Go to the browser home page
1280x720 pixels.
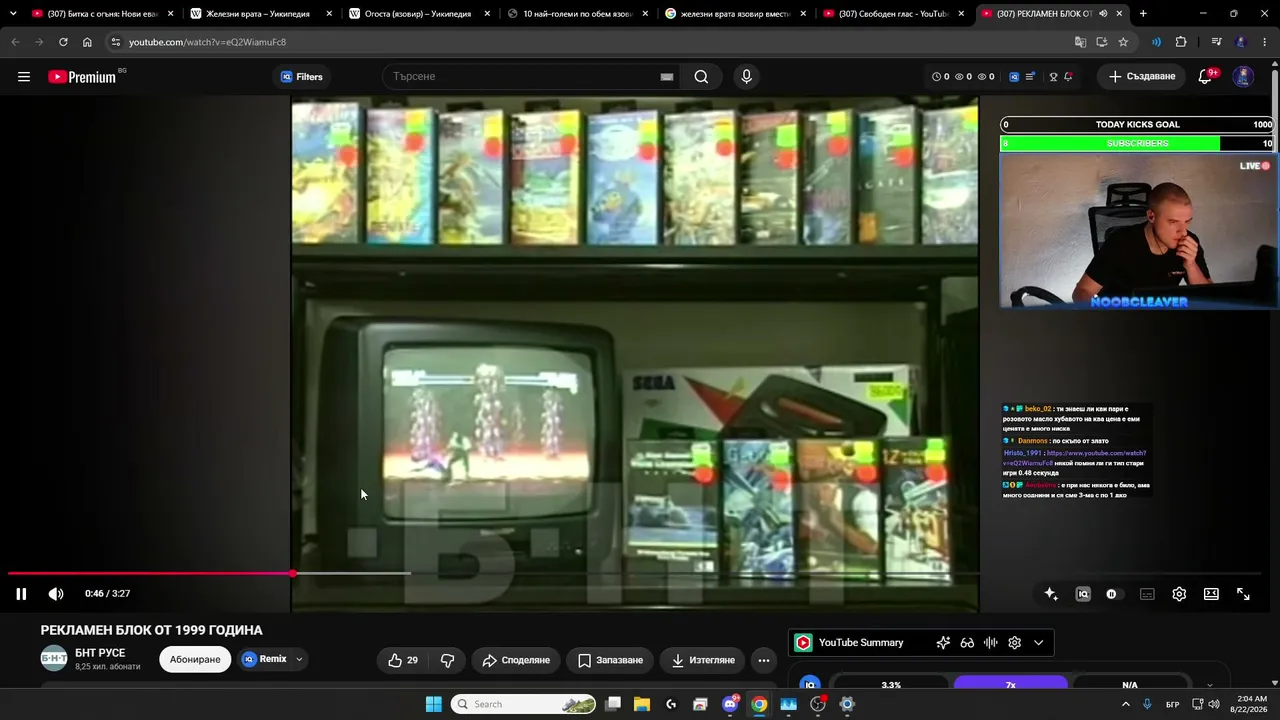(x=87, y=42)
